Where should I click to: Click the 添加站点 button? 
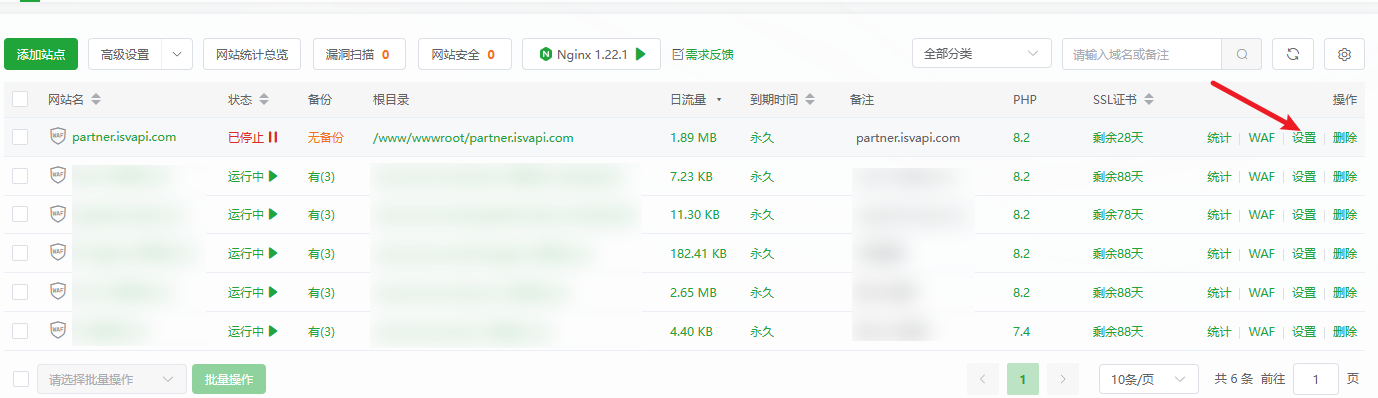pos(42,54)
